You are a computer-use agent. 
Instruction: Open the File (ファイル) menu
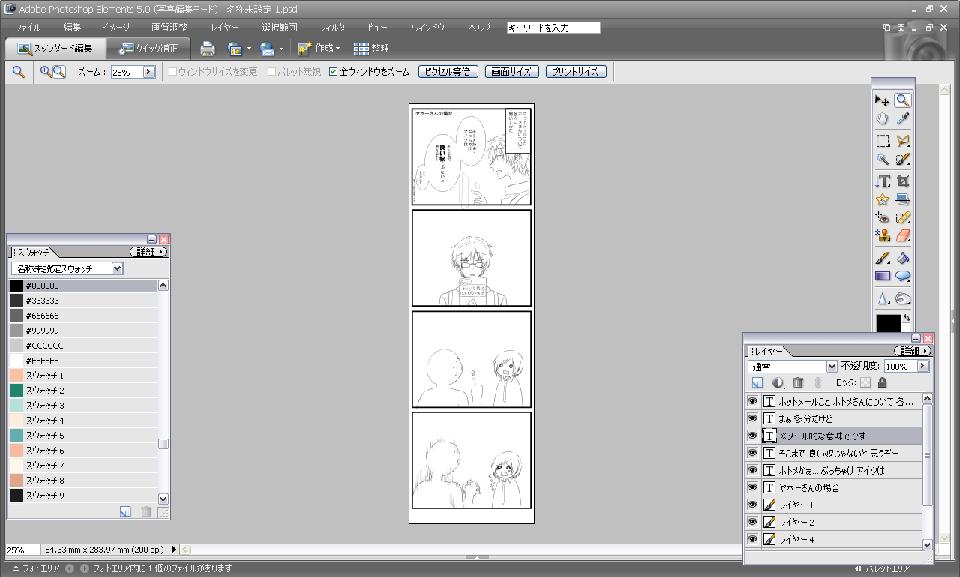click(x=29, y=27)
